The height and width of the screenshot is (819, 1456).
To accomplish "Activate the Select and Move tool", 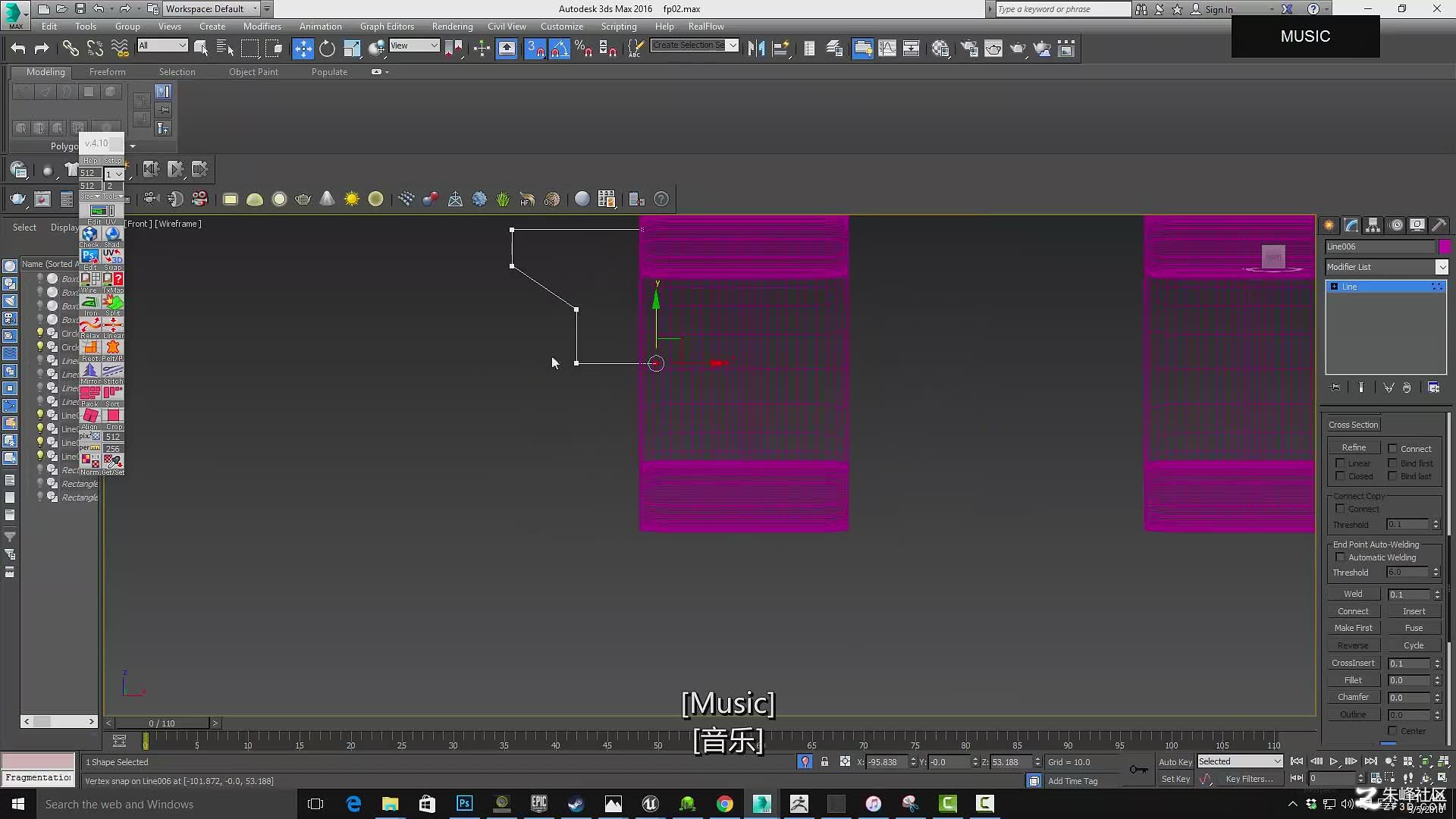I will pos(303,49).
